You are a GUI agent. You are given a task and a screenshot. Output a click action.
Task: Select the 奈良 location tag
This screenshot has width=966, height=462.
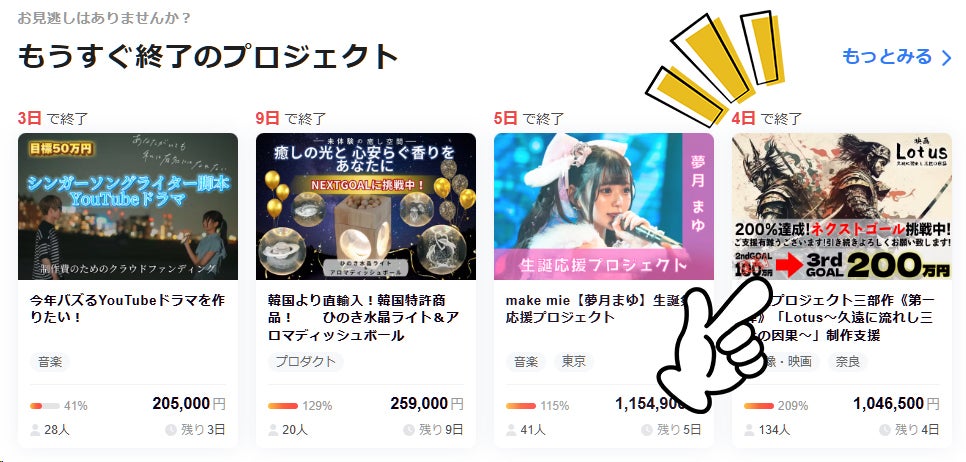tap(847, 362)
